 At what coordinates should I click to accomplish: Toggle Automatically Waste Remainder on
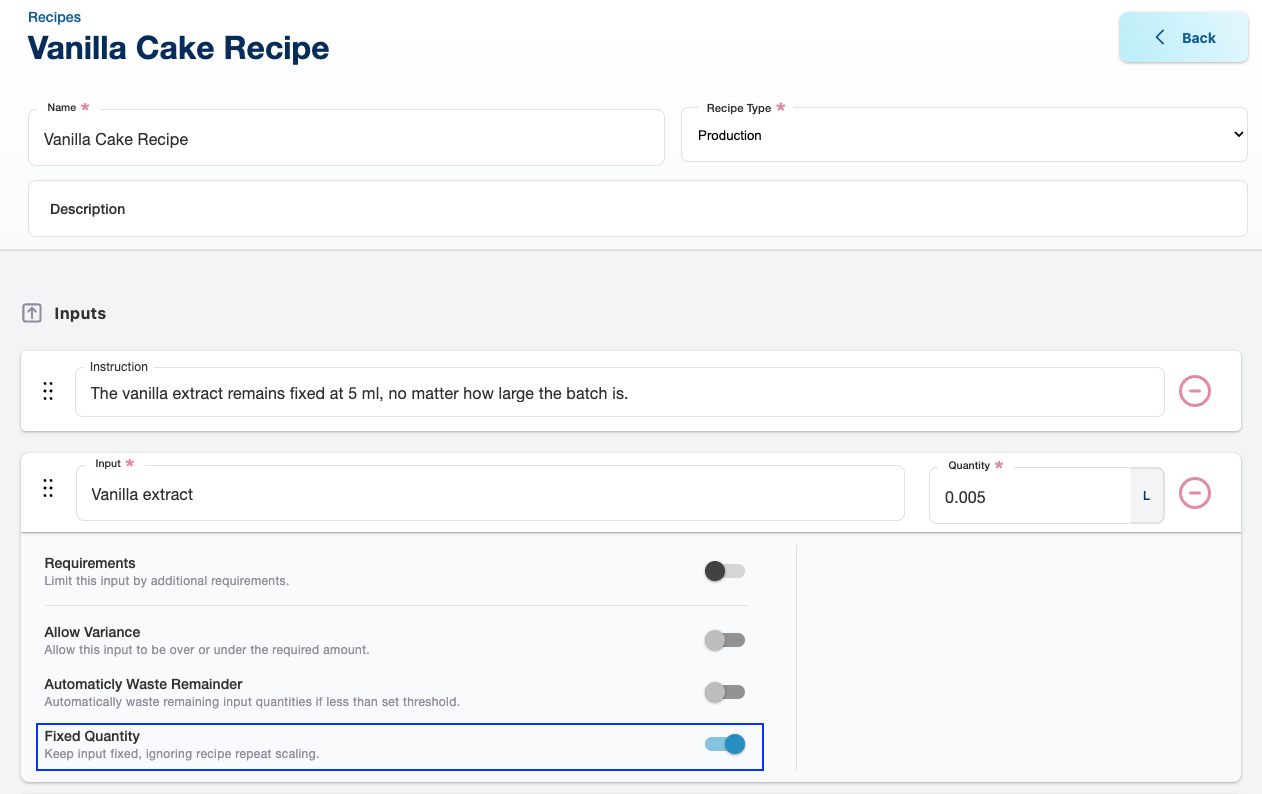(725, 692)
